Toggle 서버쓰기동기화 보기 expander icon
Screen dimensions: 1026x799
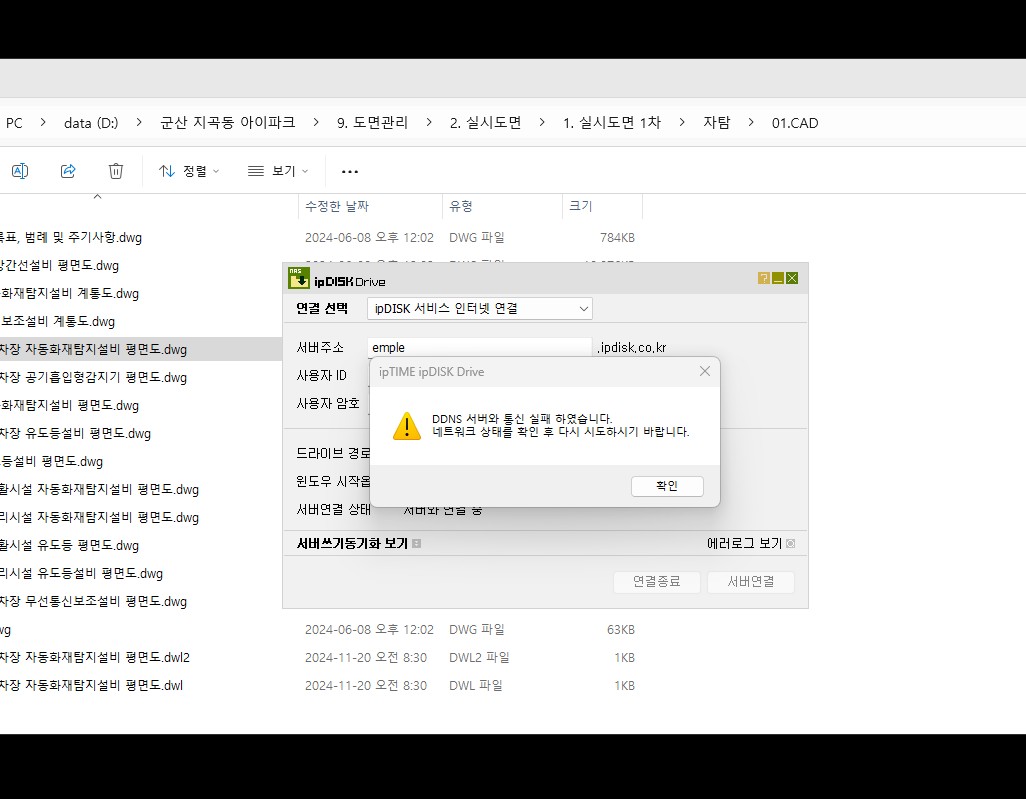pos(417,544)
